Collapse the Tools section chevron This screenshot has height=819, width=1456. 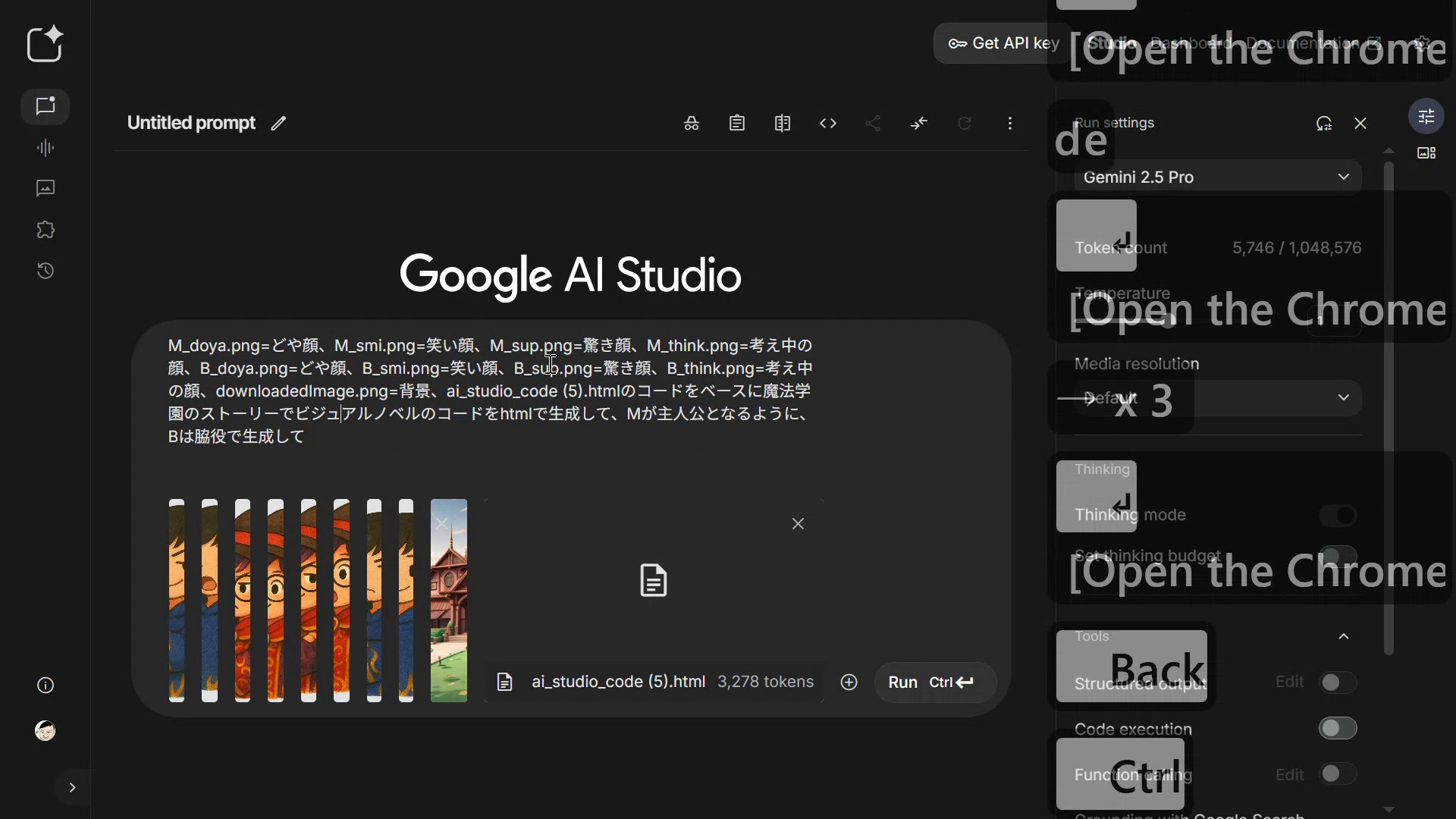pyautogui.click(x=1343, y=636)
